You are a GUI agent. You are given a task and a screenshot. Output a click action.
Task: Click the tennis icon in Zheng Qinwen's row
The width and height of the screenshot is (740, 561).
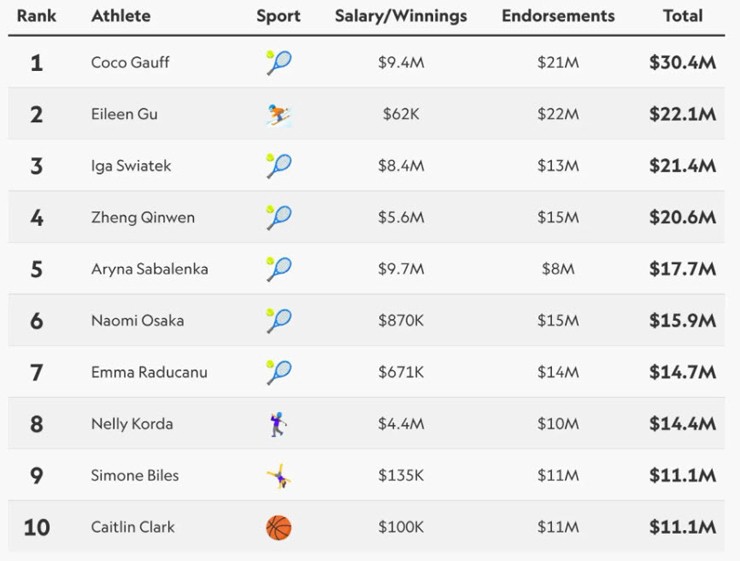pos(278,217)
